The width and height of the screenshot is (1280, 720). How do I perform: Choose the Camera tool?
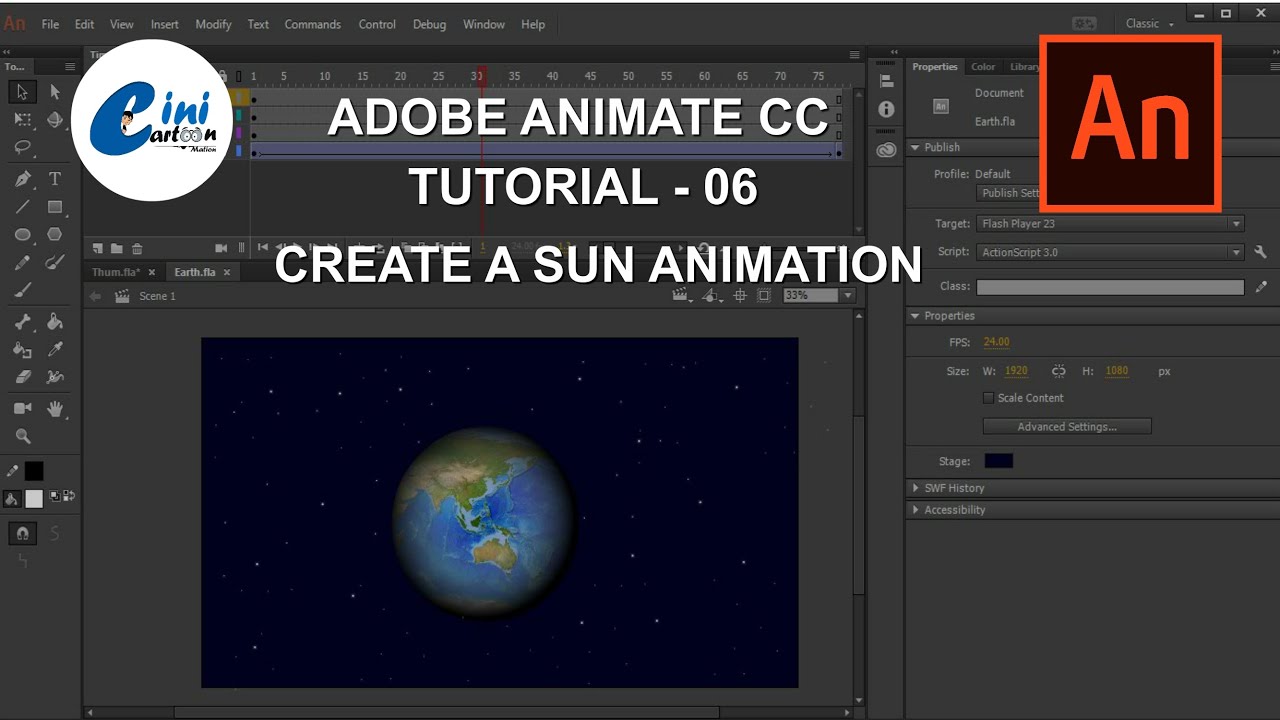pos(22,408)
